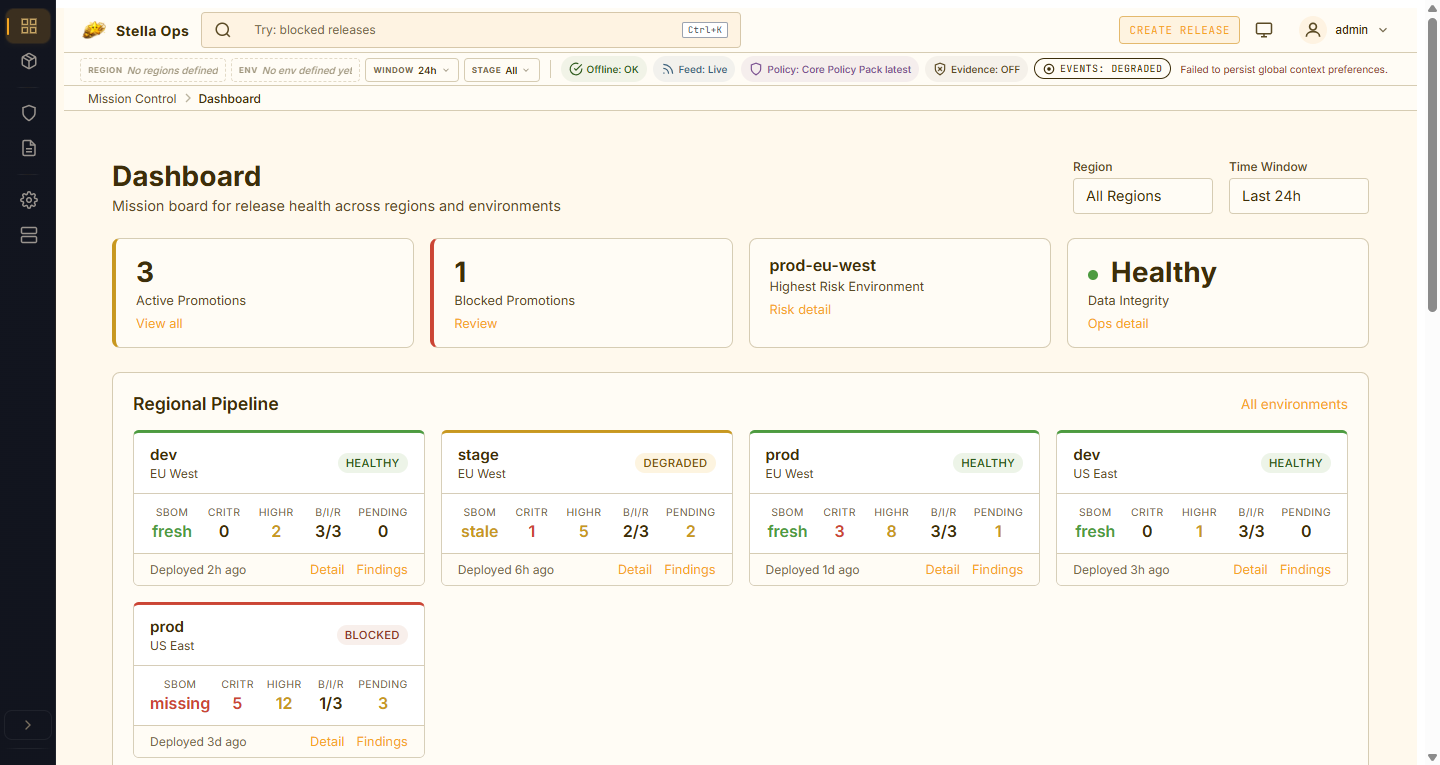The image size is (1440, 765).
Task: Expand the sidebar with the chevron button
Action: click(x=28, y=725)
